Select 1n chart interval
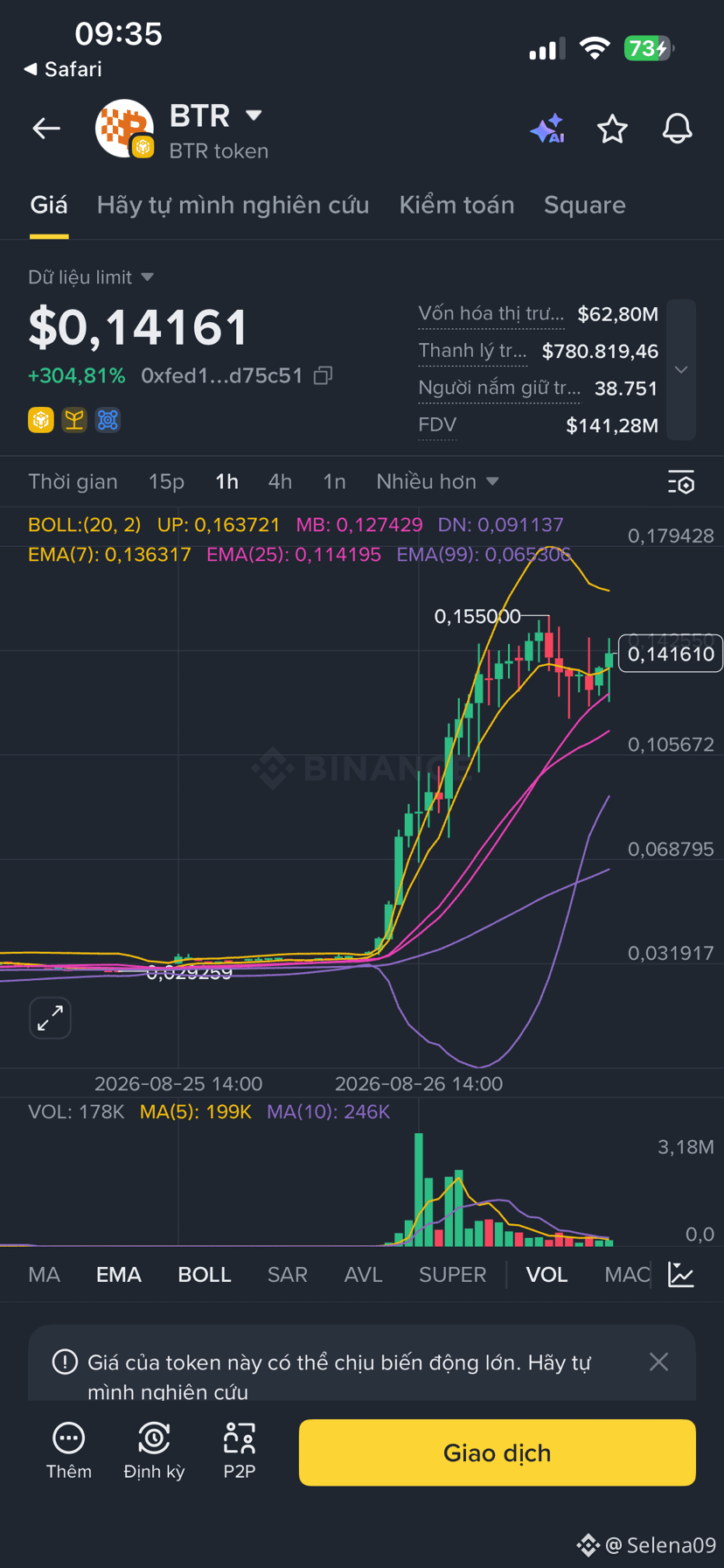 click(x=334, y=481)
